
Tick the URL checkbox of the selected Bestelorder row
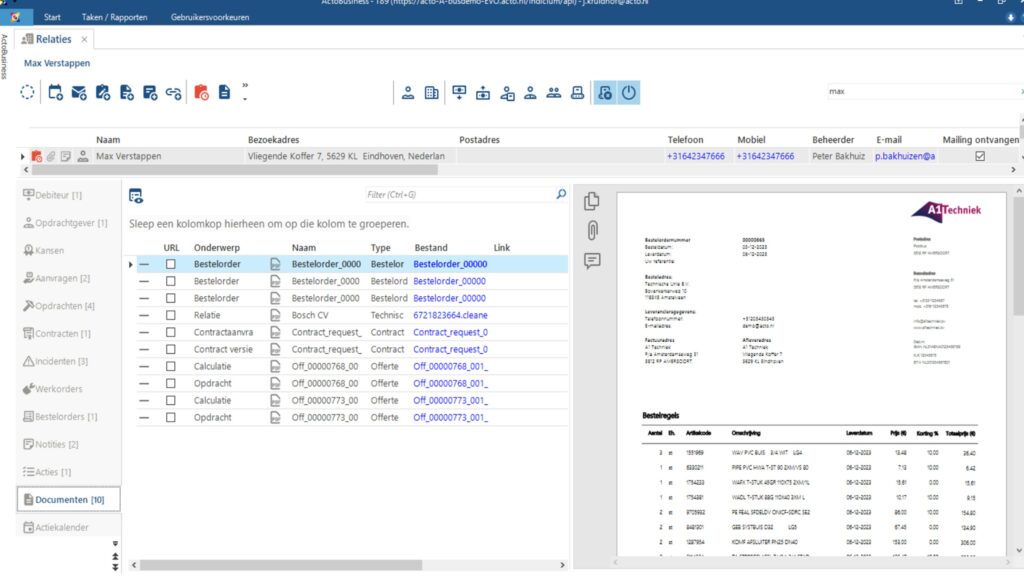(x=170, y=264)
